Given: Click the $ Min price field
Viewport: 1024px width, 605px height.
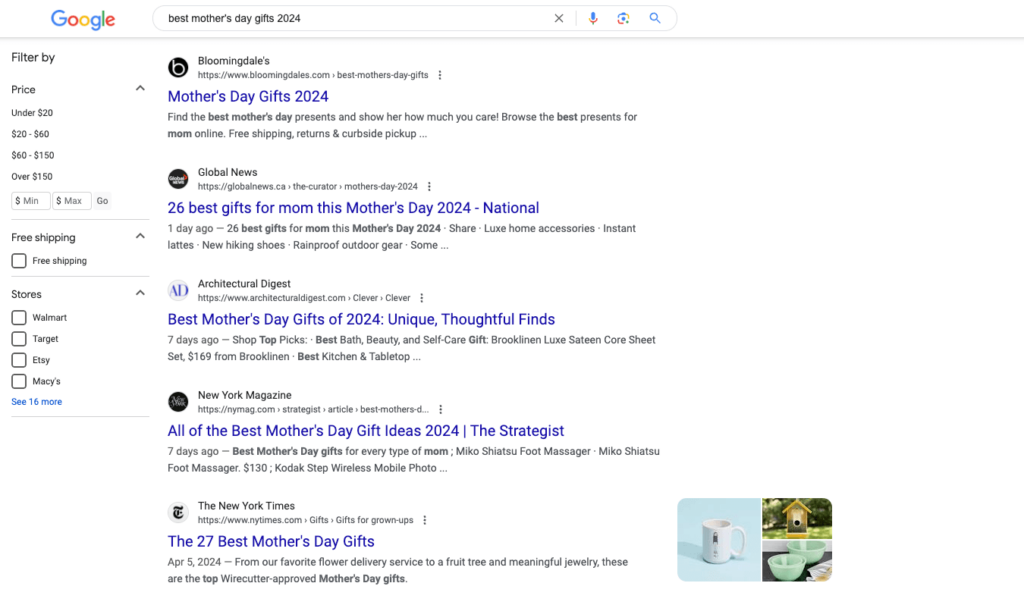Looking at the screenshot, I should (31, 201).
